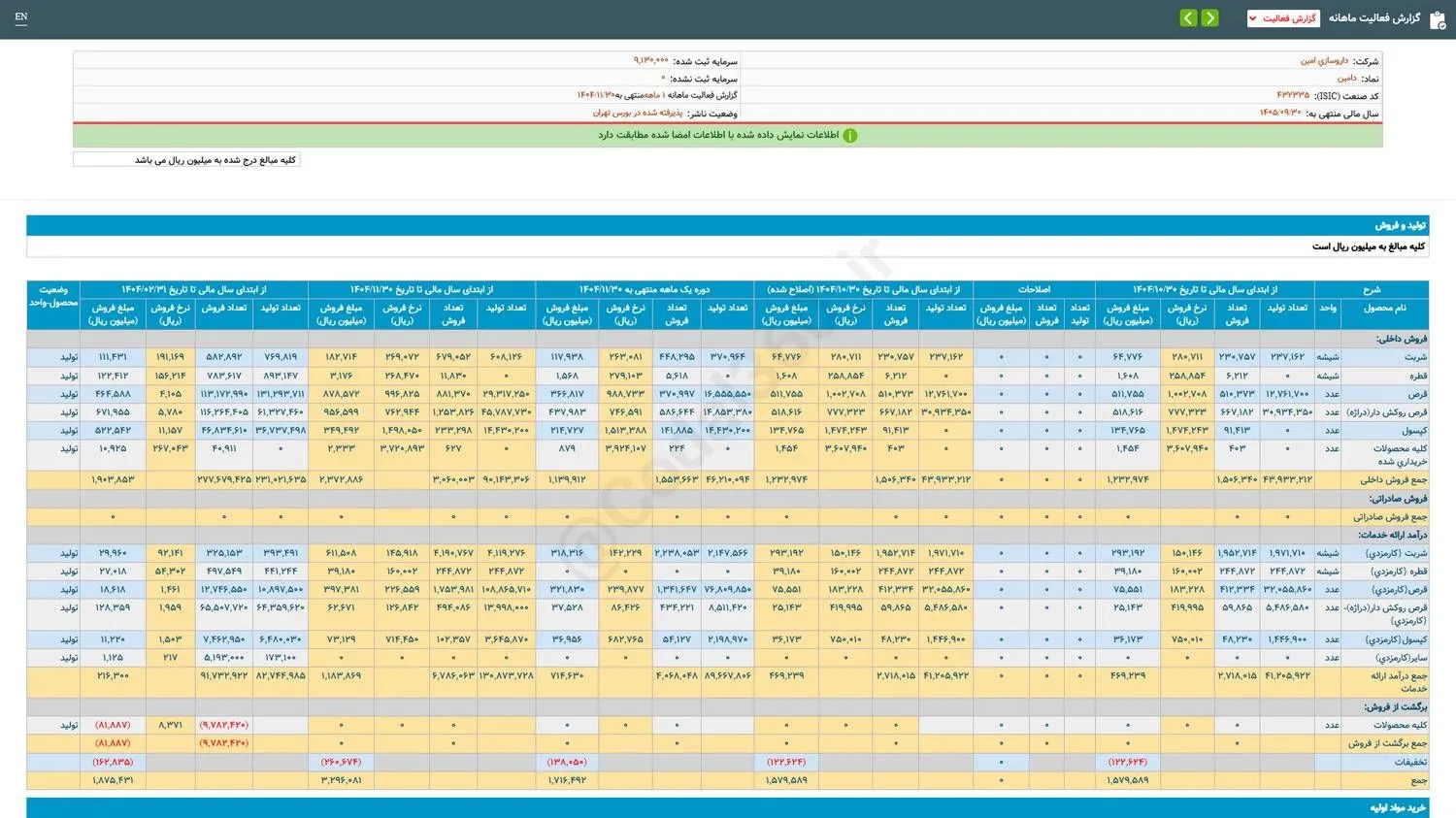Switch the page language to EN
This screenshot has width=1456, height=818.
coord(21,16)
